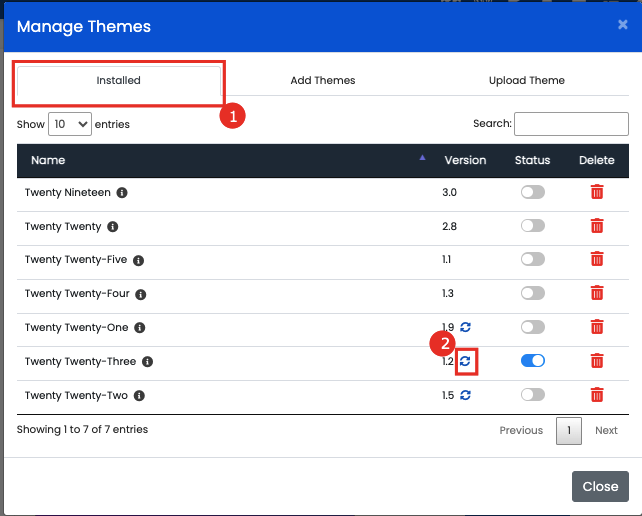Open info icon for Twenty Twenty

point(113,226)
